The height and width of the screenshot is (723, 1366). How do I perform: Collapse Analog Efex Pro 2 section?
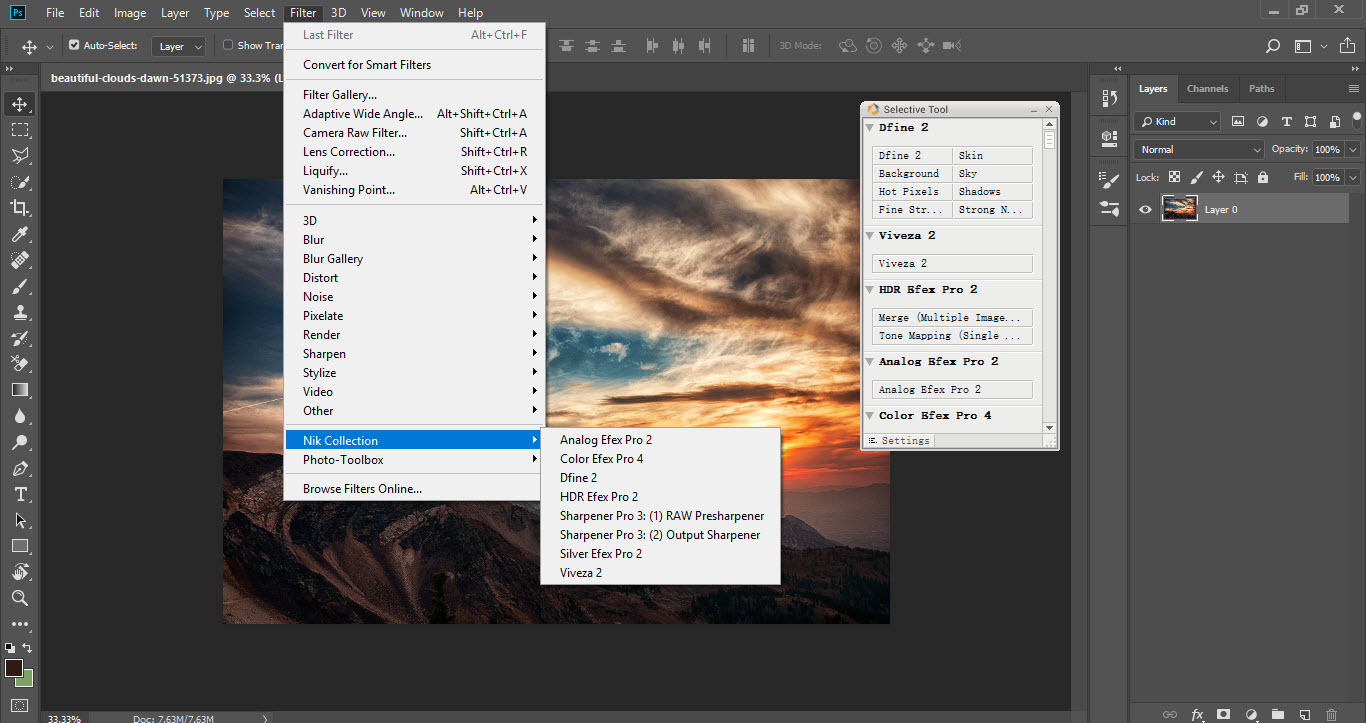(869, 362)
